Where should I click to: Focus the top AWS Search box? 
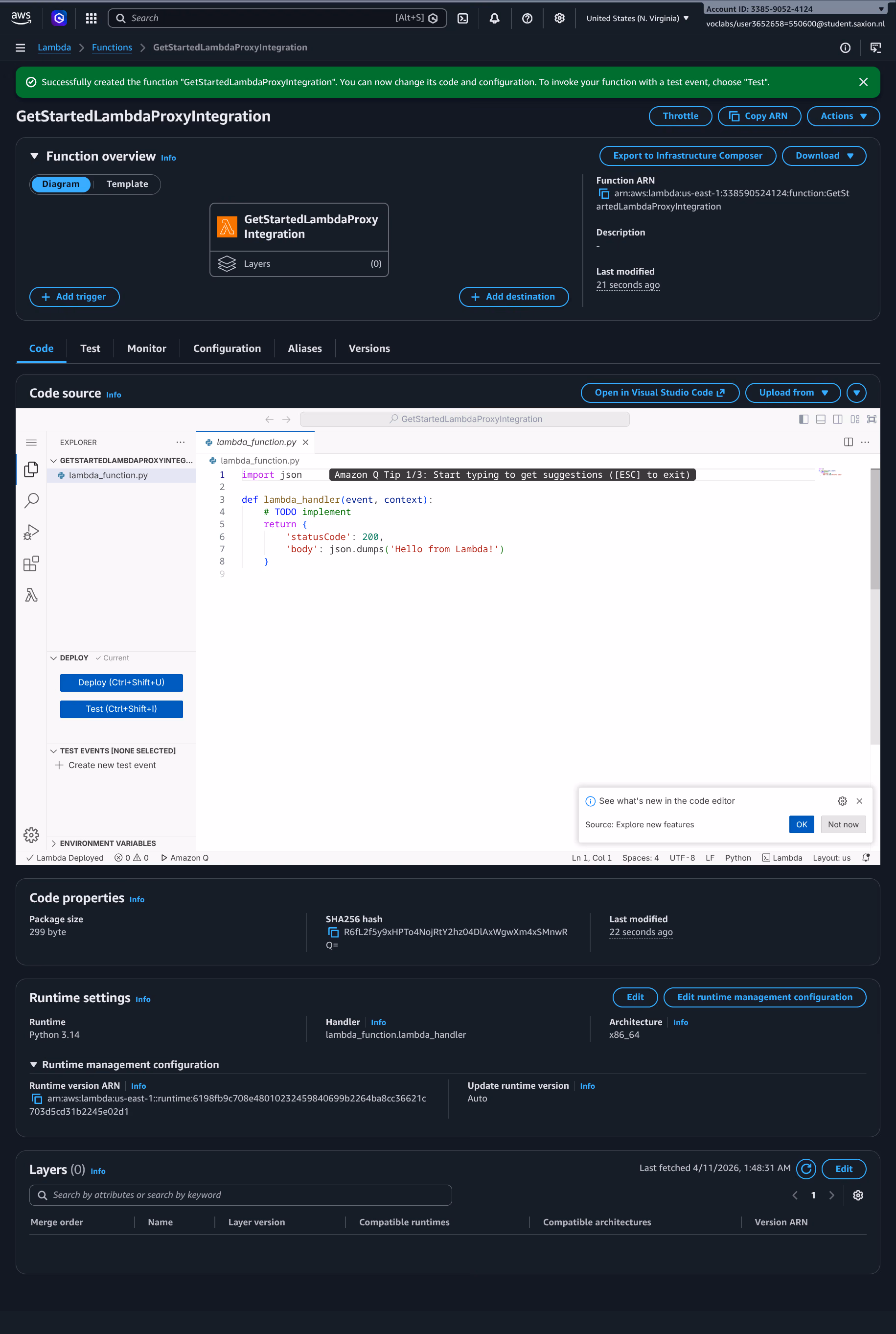tap(277, 18)
